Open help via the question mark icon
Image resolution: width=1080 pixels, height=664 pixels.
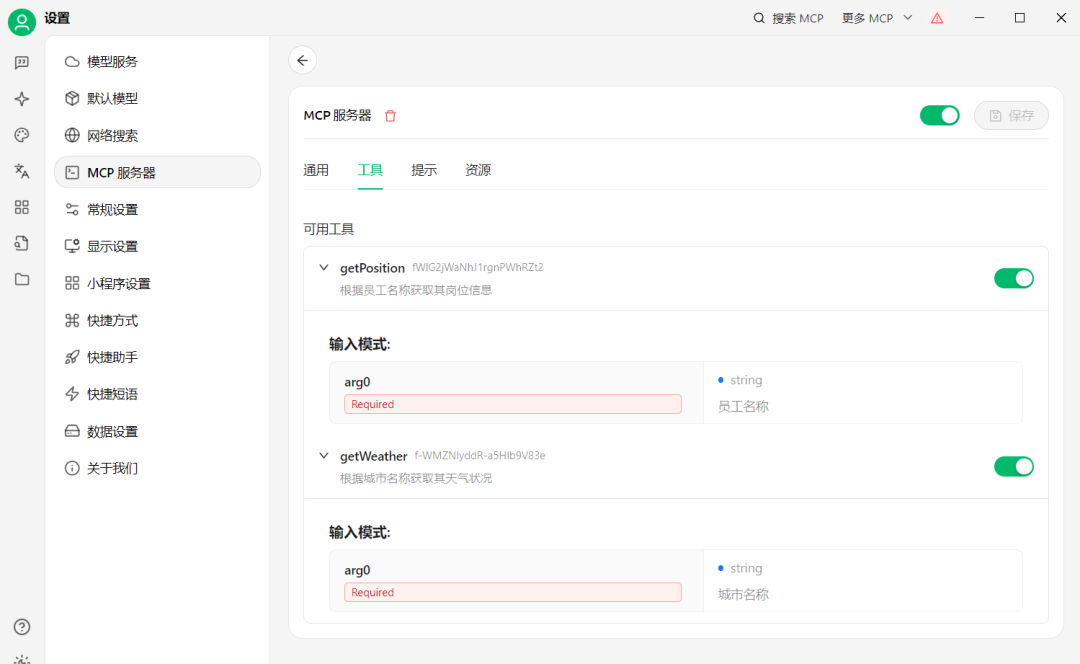click(21, 627)
